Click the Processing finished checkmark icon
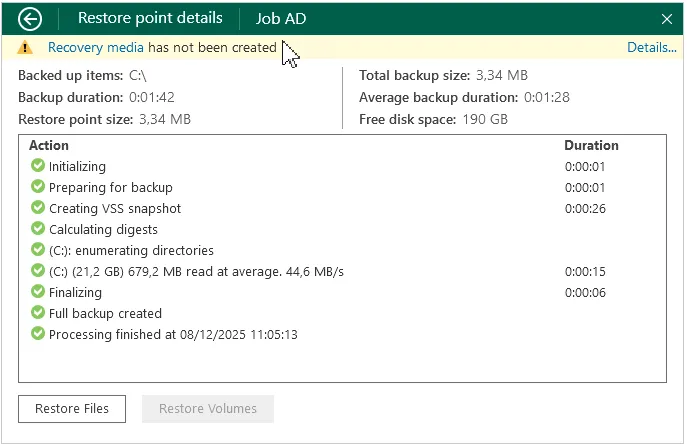 coord(38,334)
